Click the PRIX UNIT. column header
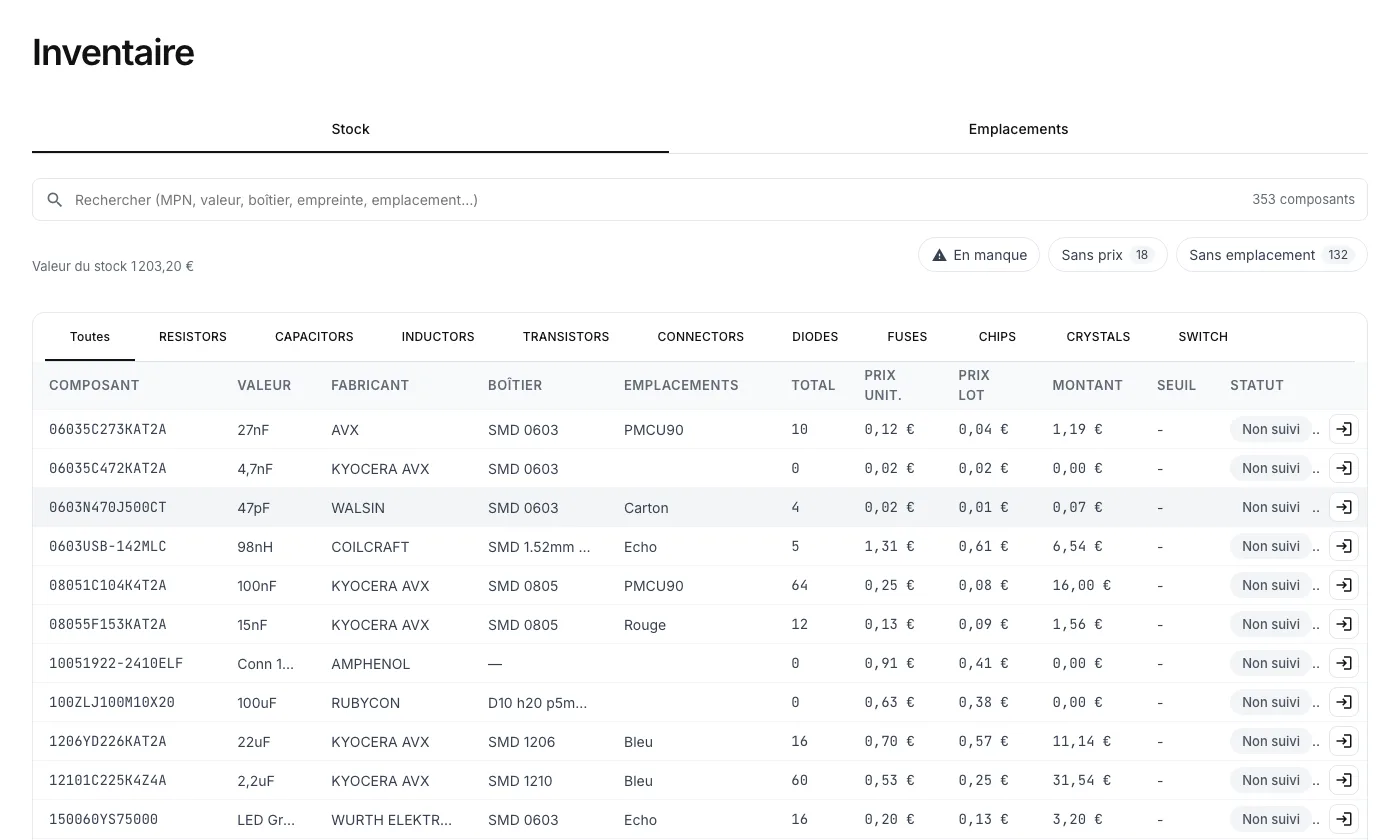 pos(883,385)
